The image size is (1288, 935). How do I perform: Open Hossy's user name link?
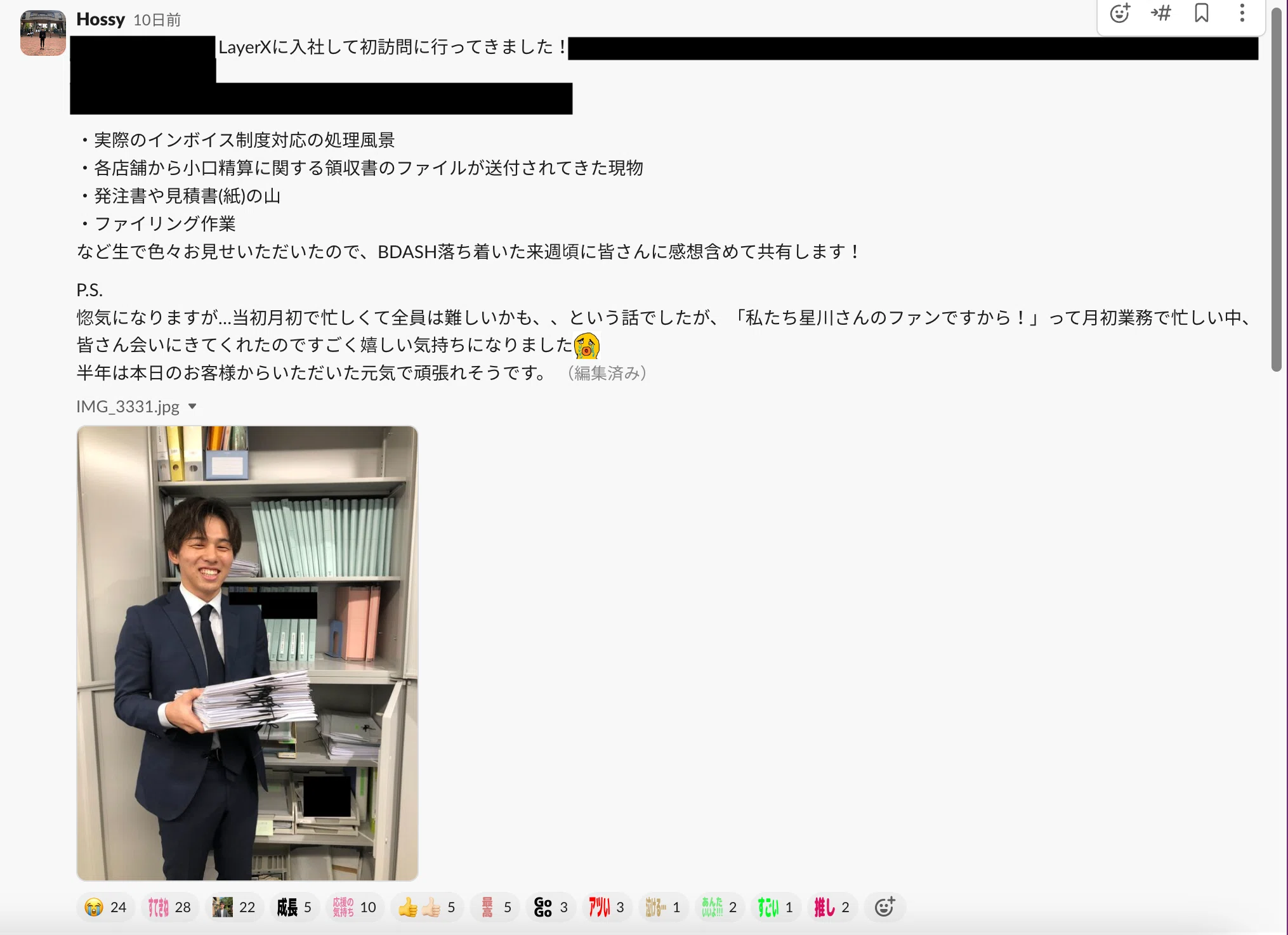[100, 20]
